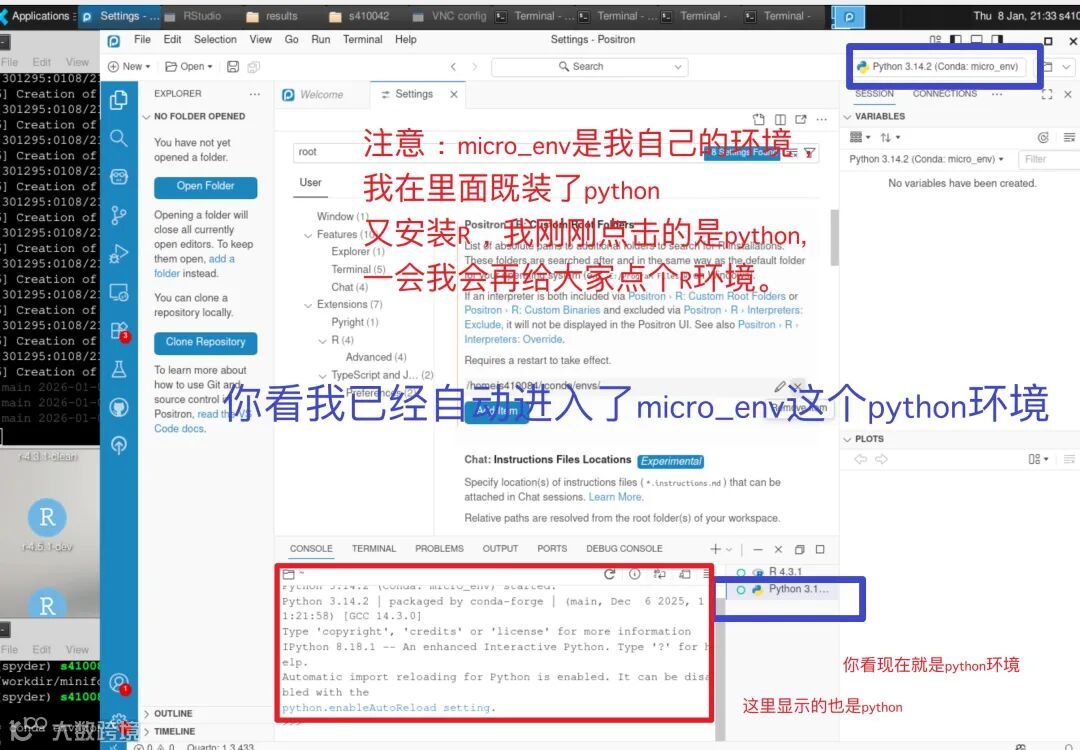Select the Pyright settings tree item

[x=354, y=322]
